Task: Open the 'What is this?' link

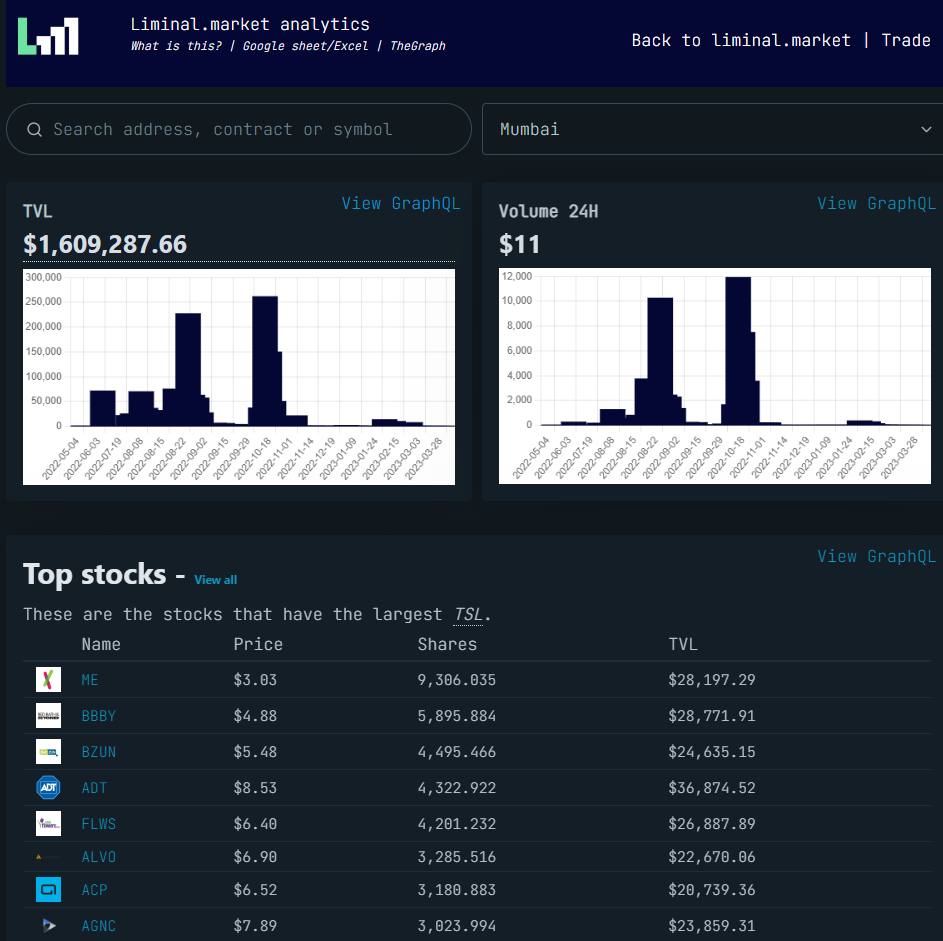Action: 176,46
